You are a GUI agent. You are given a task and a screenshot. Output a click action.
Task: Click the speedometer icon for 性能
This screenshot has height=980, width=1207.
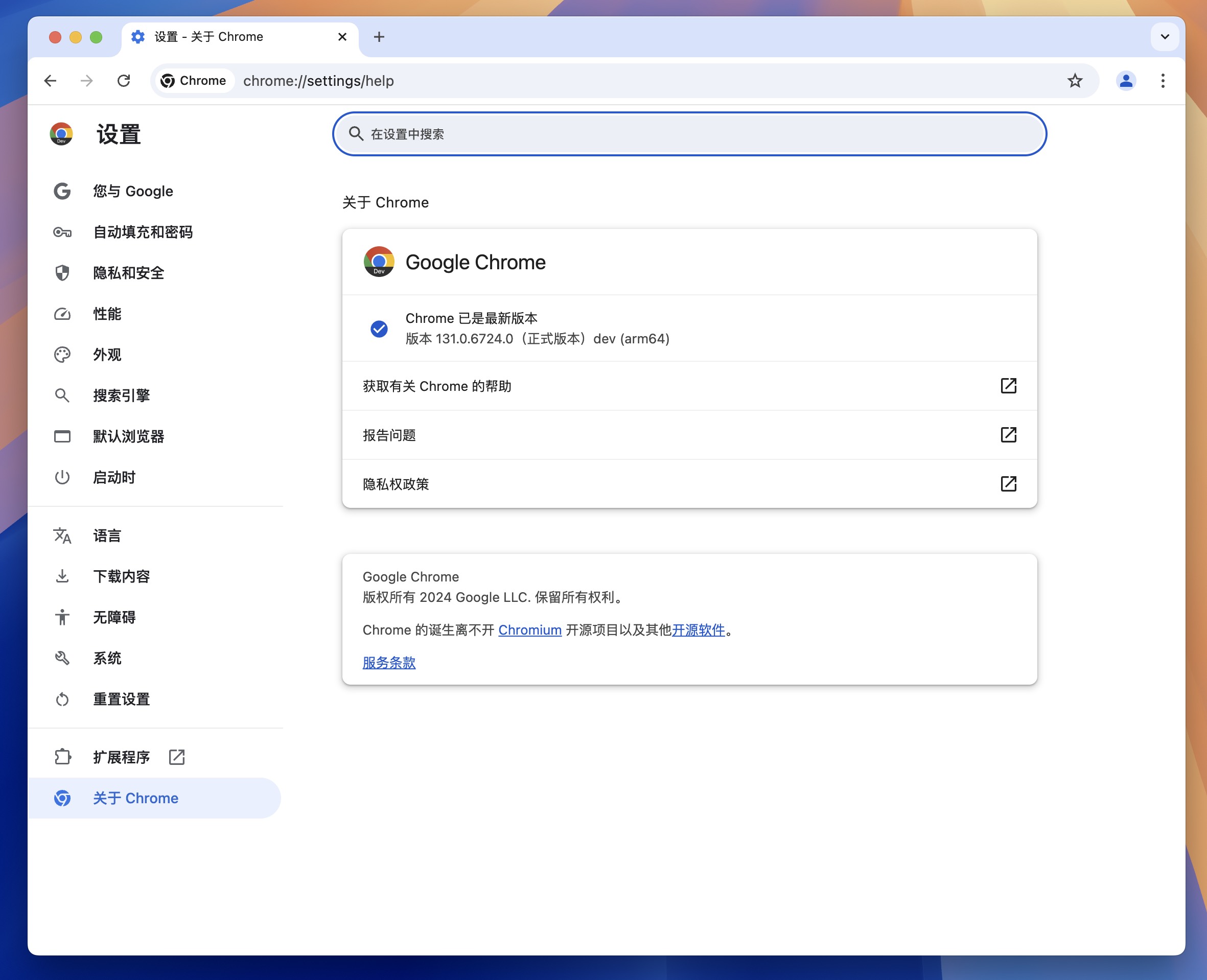[62, 314]
